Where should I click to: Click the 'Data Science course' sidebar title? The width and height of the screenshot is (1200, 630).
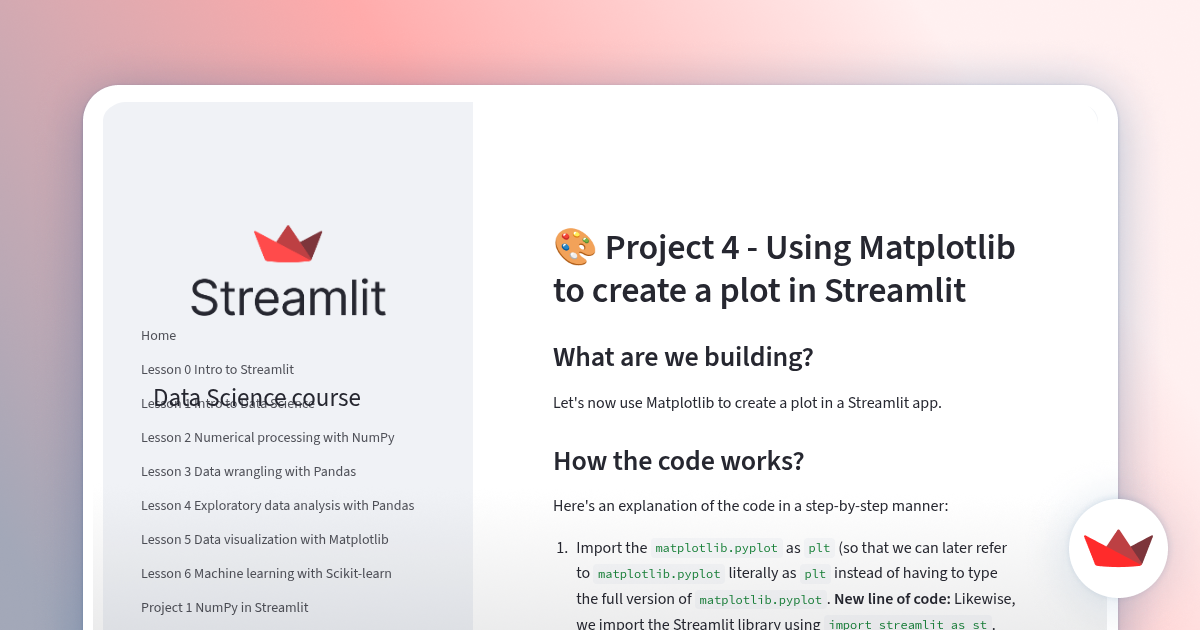(257, 398)
